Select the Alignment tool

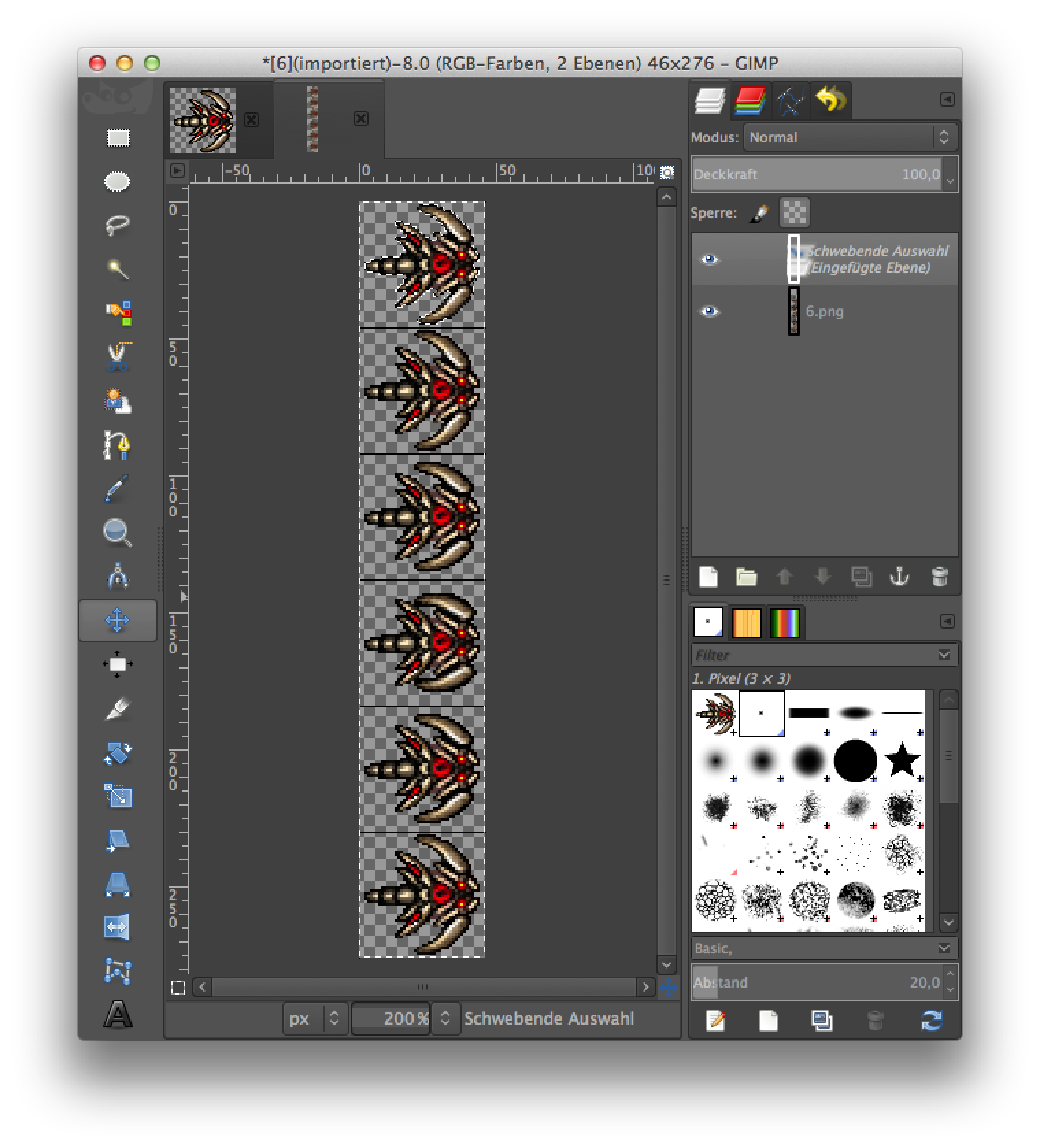coord(118,664)
